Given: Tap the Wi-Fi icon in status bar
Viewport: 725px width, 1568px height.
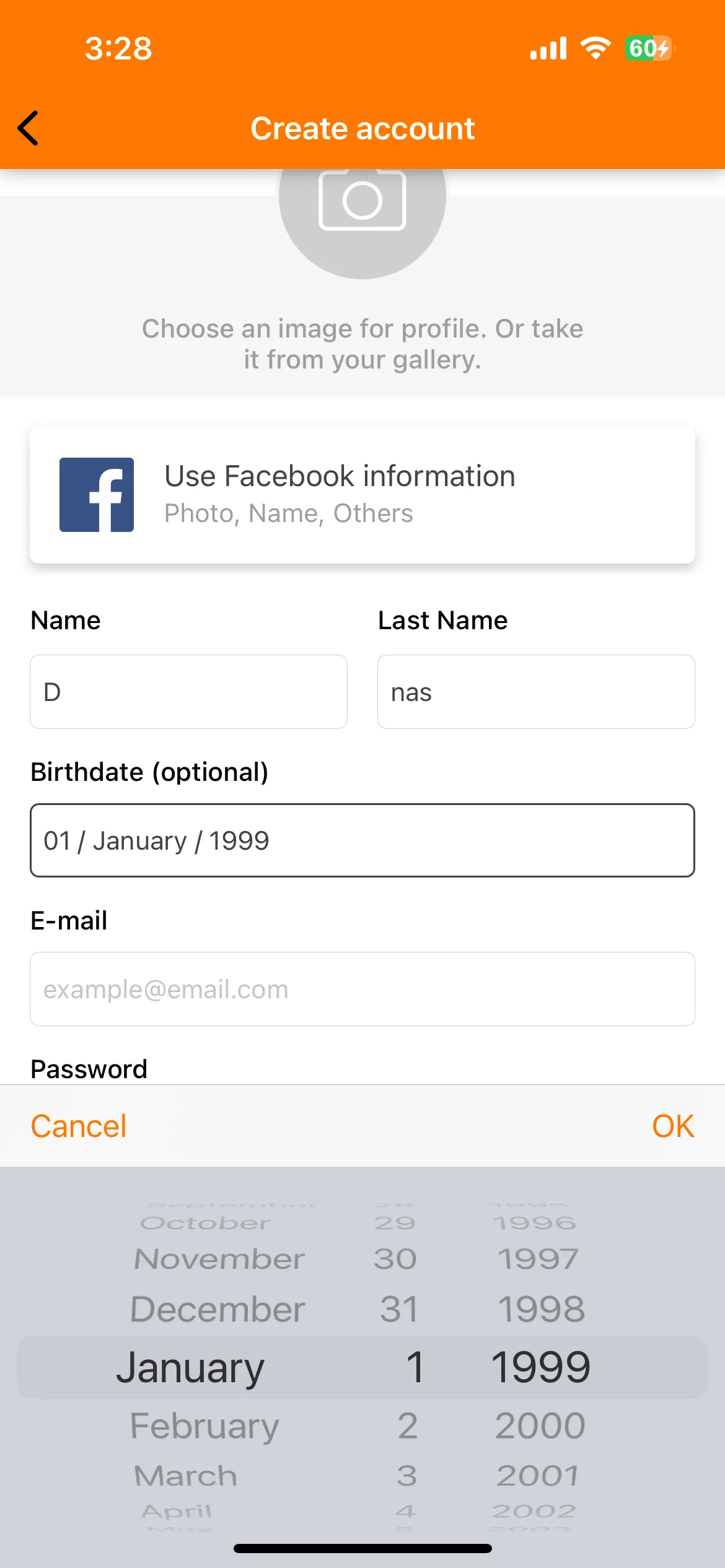Looking at the screenshot, I should pyautogui.click(x=595, y=48).
